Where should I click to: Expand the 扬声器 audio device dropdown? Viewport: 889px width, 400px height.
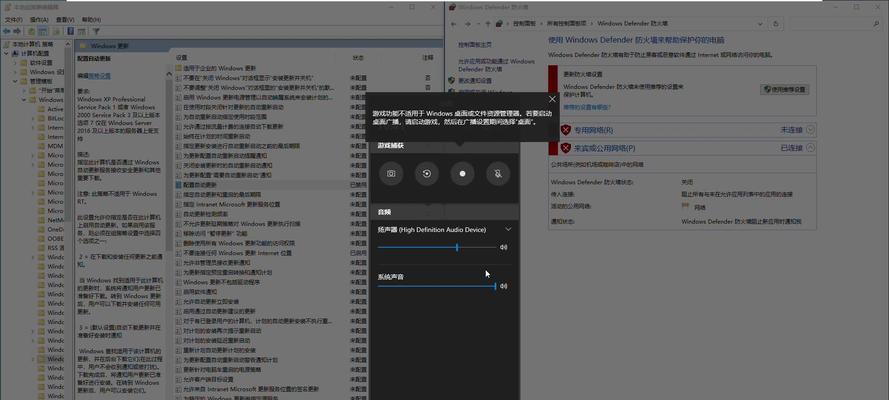pos(508,229)
